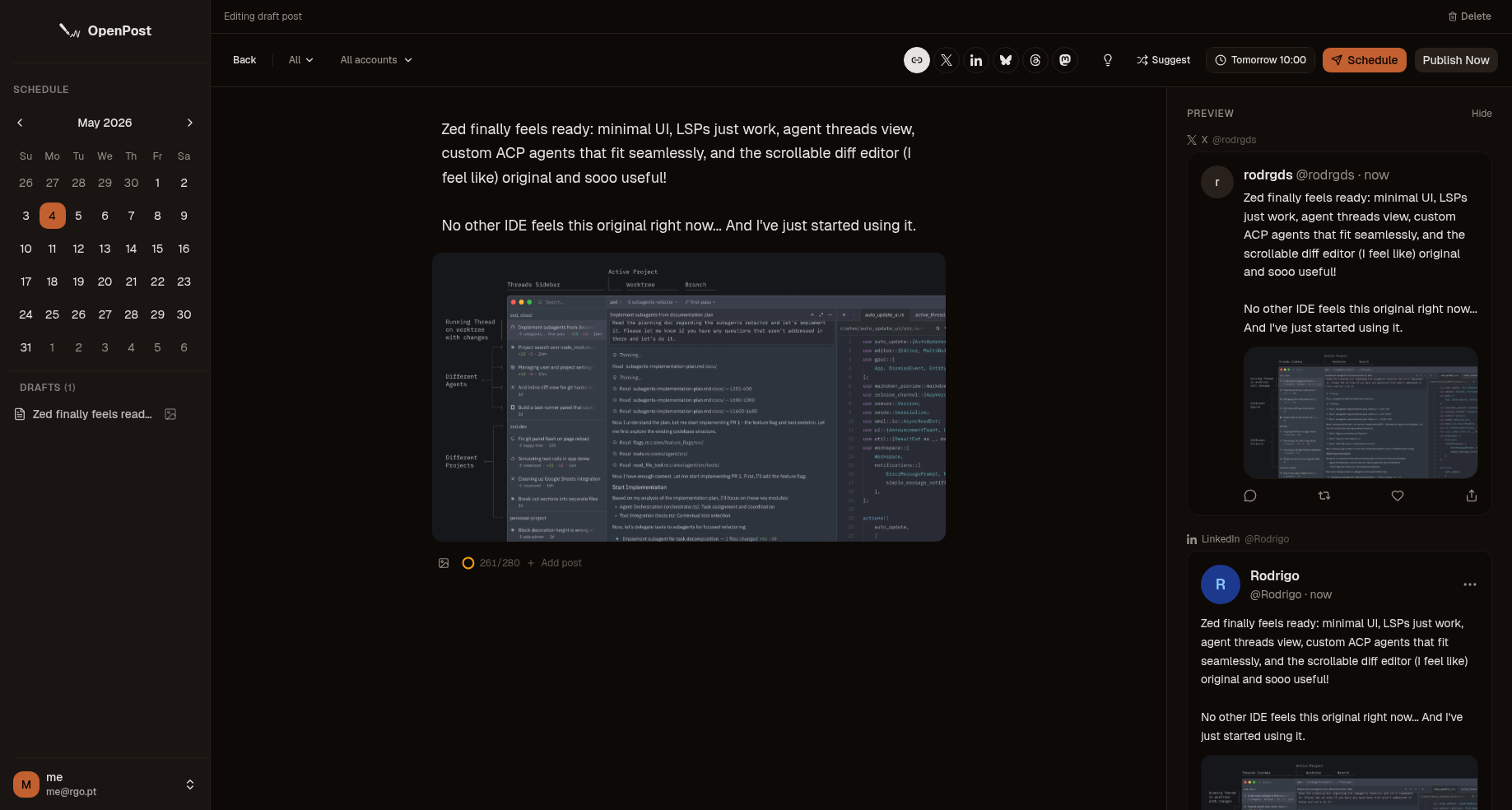Image resolution: width=1512 pixels, height=810 pixels.
Task: Toggle X platform in the toolbar
Action: 947,60
